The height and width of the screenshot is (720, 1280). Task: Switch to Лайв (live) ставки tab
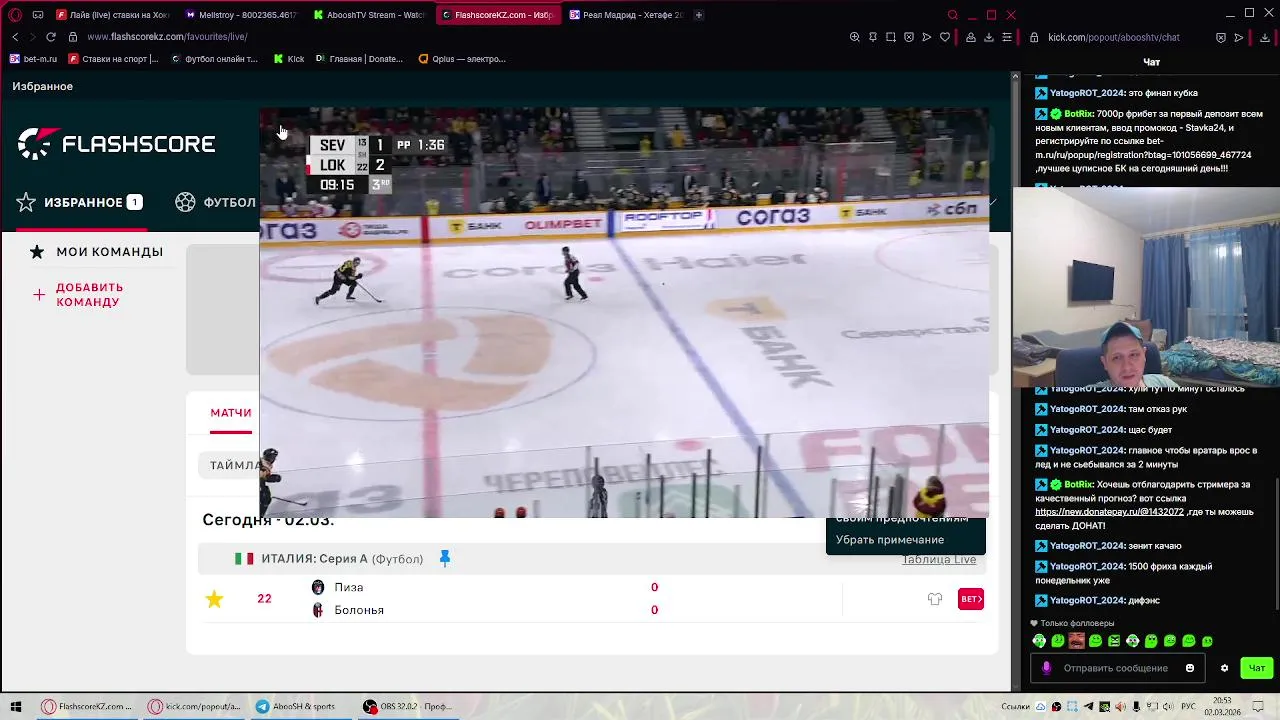(113, 15)
